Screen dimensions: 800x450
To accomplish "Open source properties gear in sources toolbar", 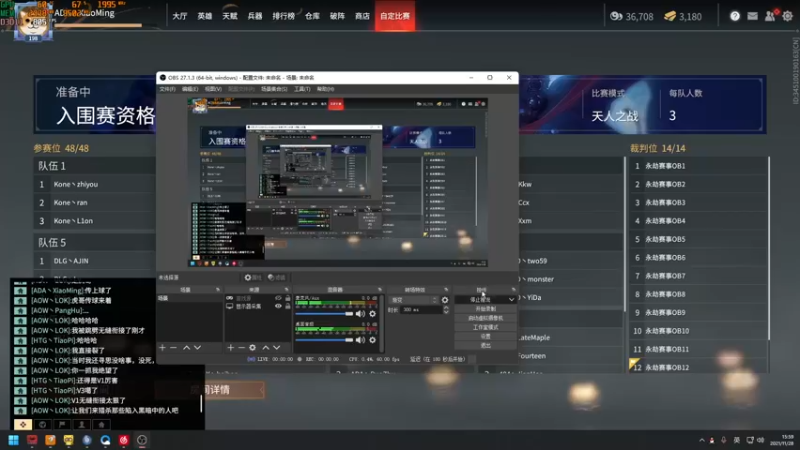I will pyautogui.click(x=253, y=347).
